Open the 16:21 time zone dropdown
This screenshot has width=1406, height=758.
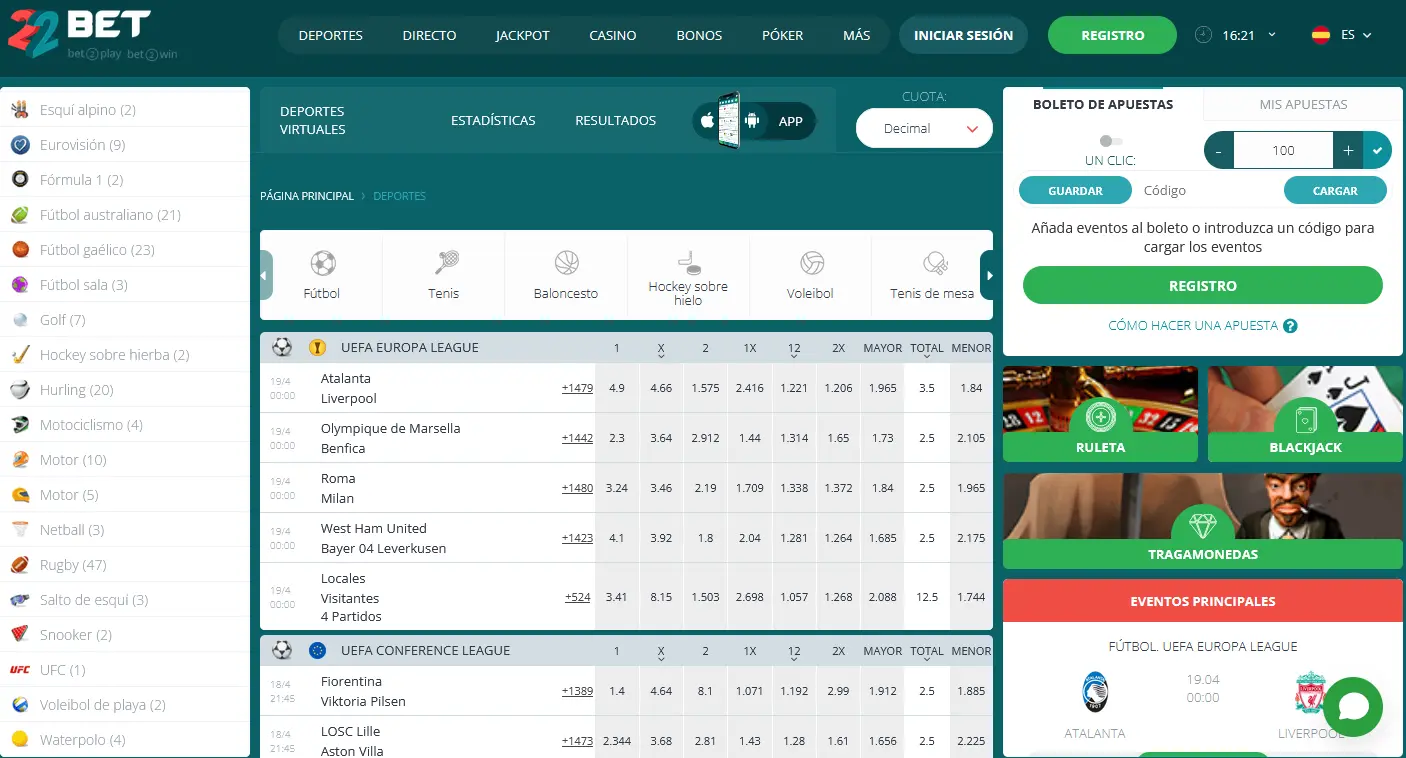1237,35
